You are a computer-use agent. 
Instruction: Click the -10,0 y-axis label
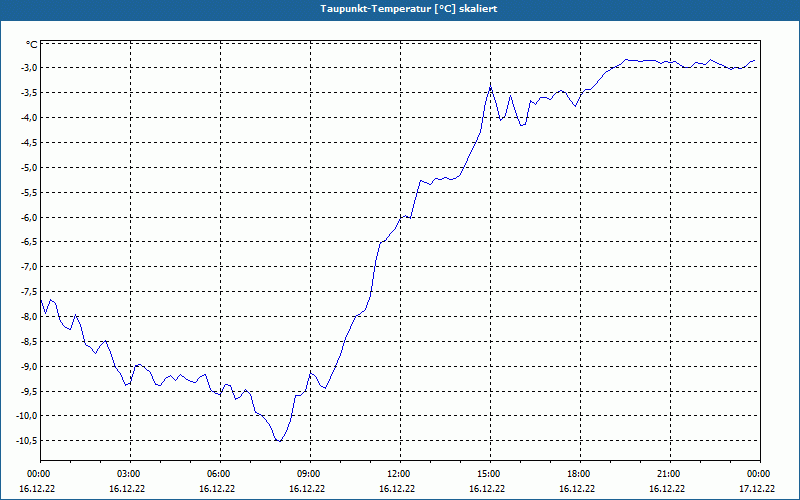(27, 416)
